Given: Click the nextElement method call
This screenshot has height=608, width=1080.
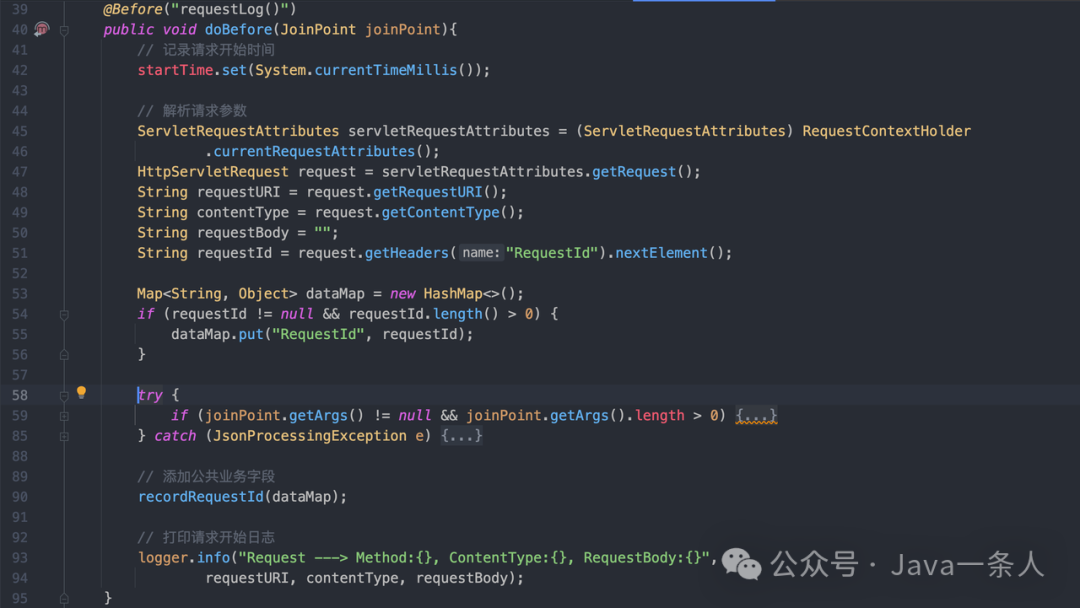Looking at the screenshot, I should [x=661, y=253].
